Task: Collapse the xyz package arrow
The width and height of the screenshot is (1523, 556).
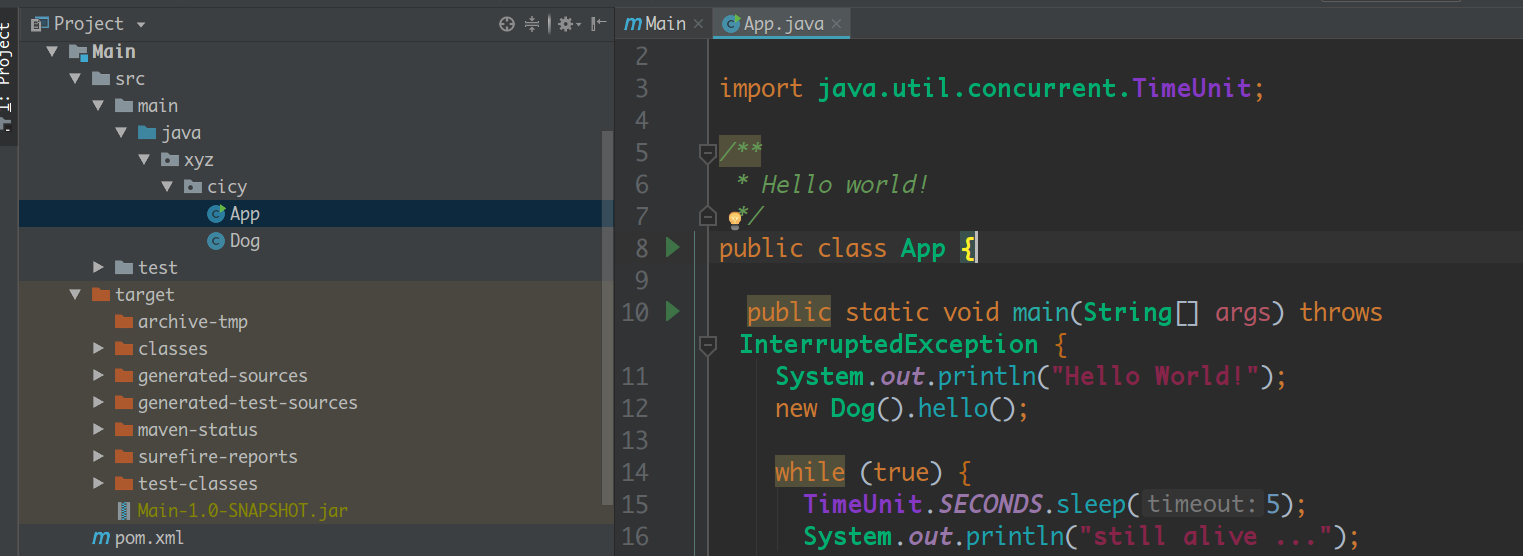Action: 145,159
